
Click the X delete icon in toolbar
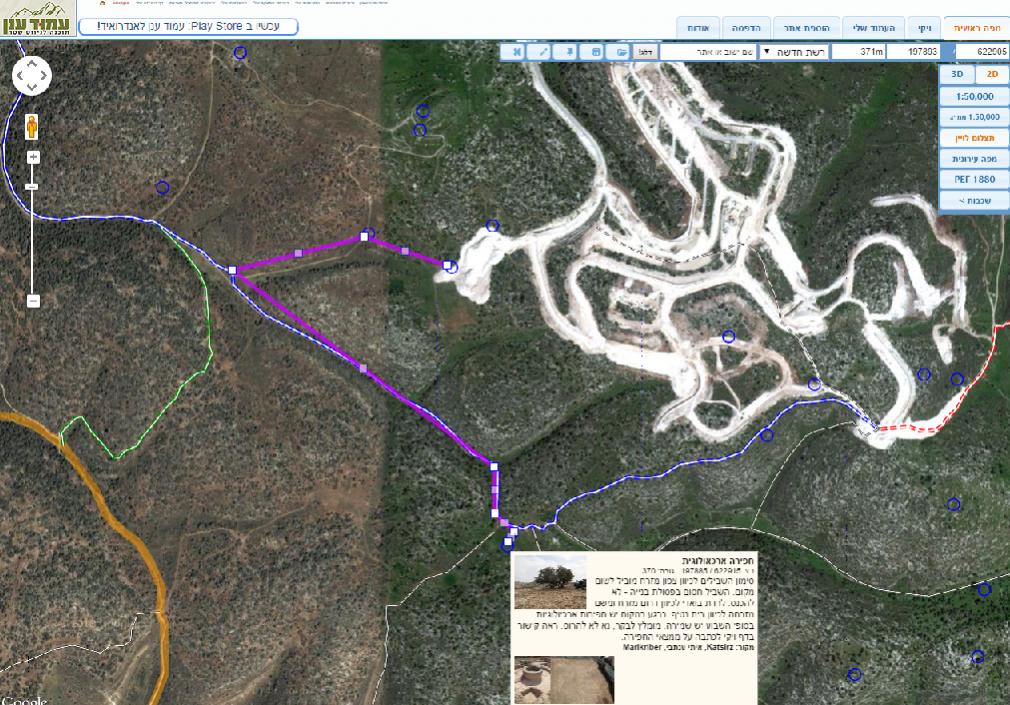click(517, 51)
